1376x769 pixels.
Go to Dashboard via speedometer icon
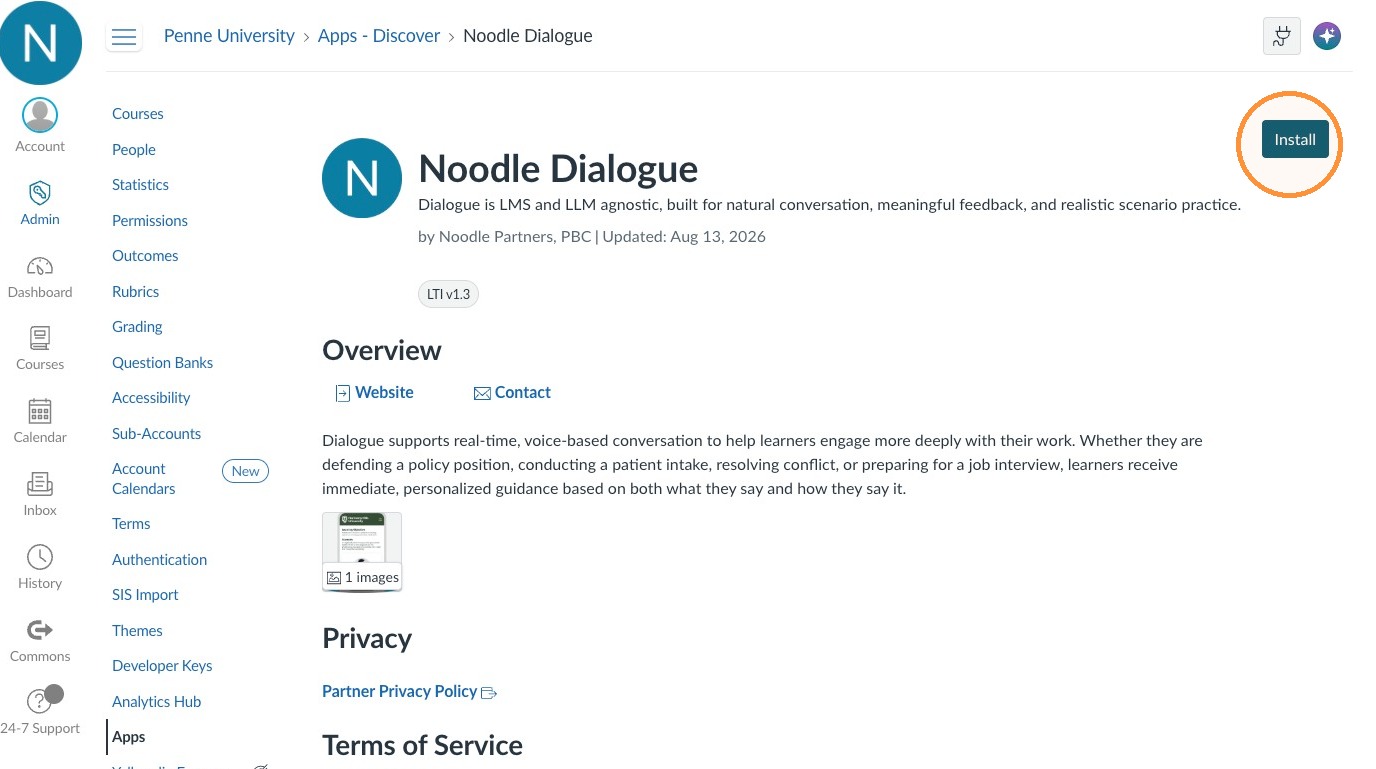coord(40,266)
